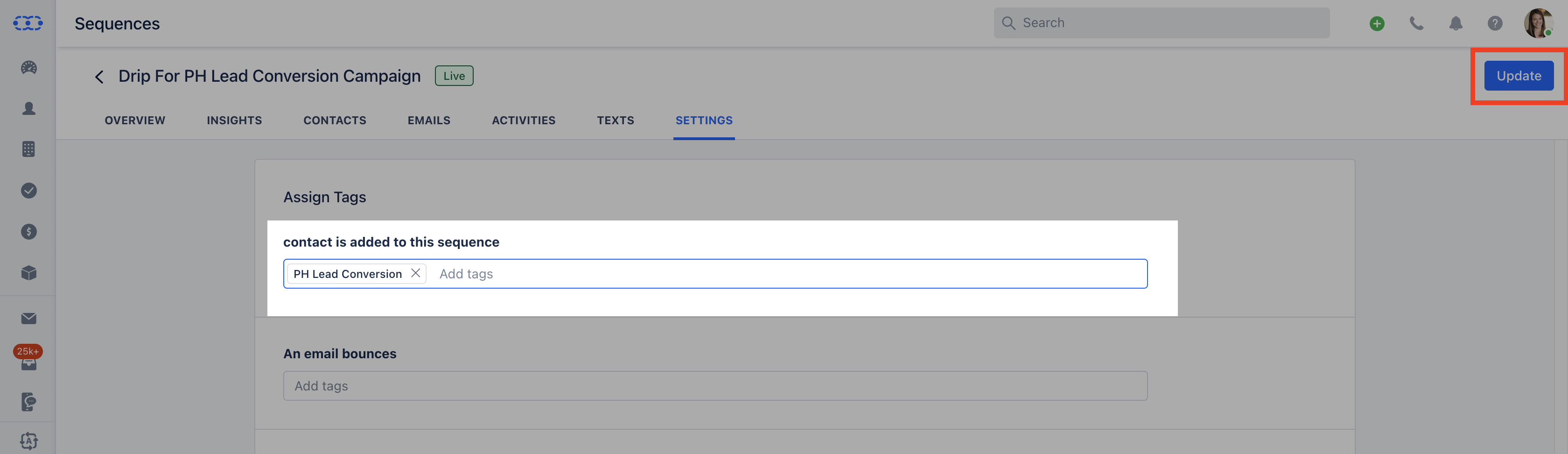Open Deals dollar icon in sidebar

(x=28, y=232)
